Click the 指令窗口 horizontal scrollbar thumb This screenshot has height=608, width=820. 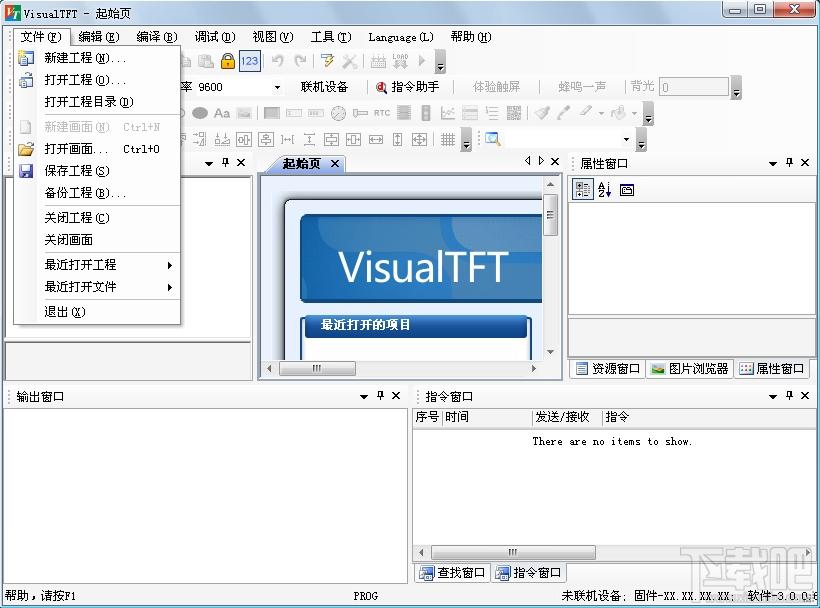[513, 552]
